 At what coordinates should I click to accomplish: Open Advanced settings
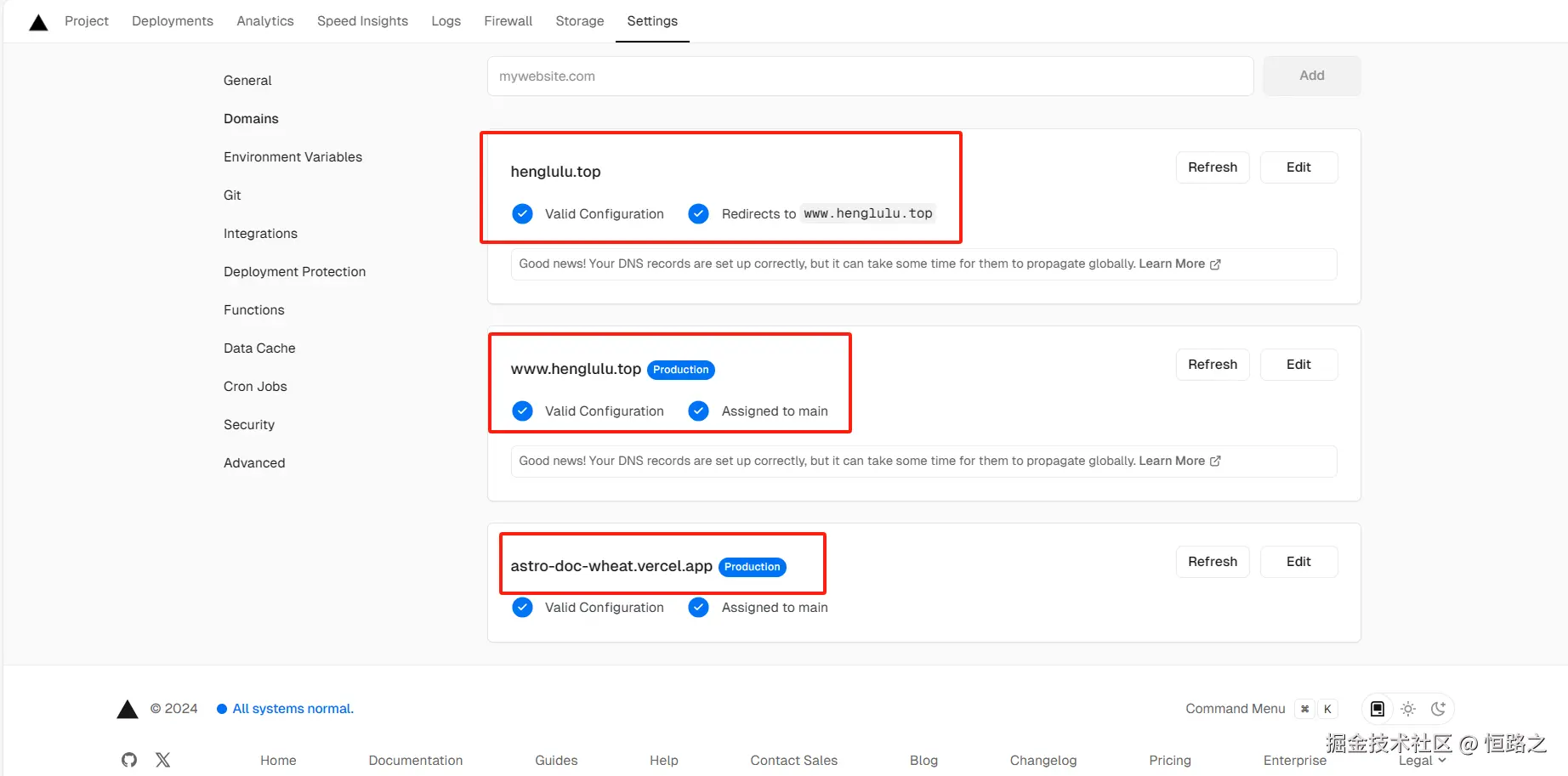click(x=254, y=463)
